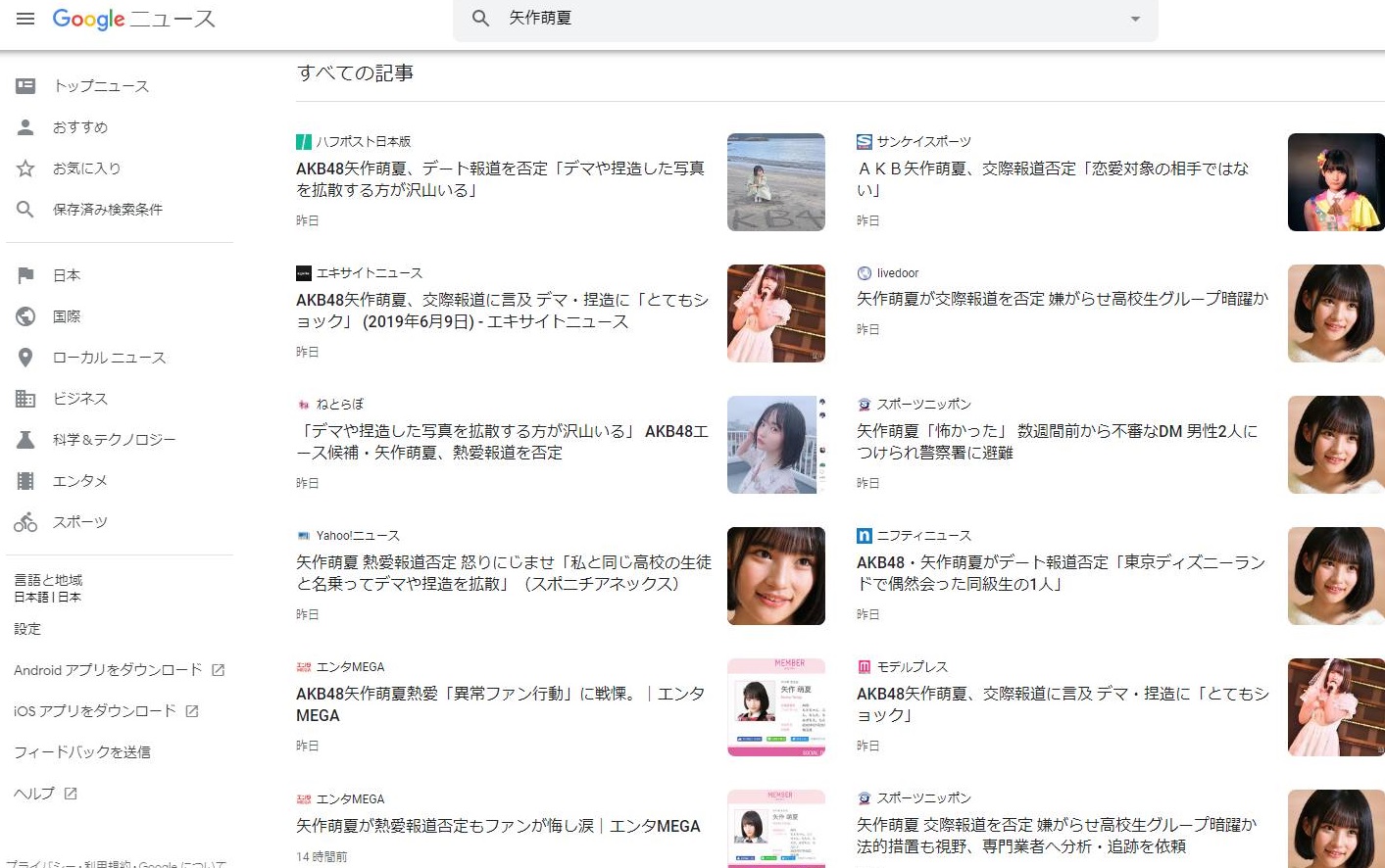Open エンタMEGA article 「異常ファン行動」に戦慄
Viewport: 1385px width, 868px height.
pos(501,704)
